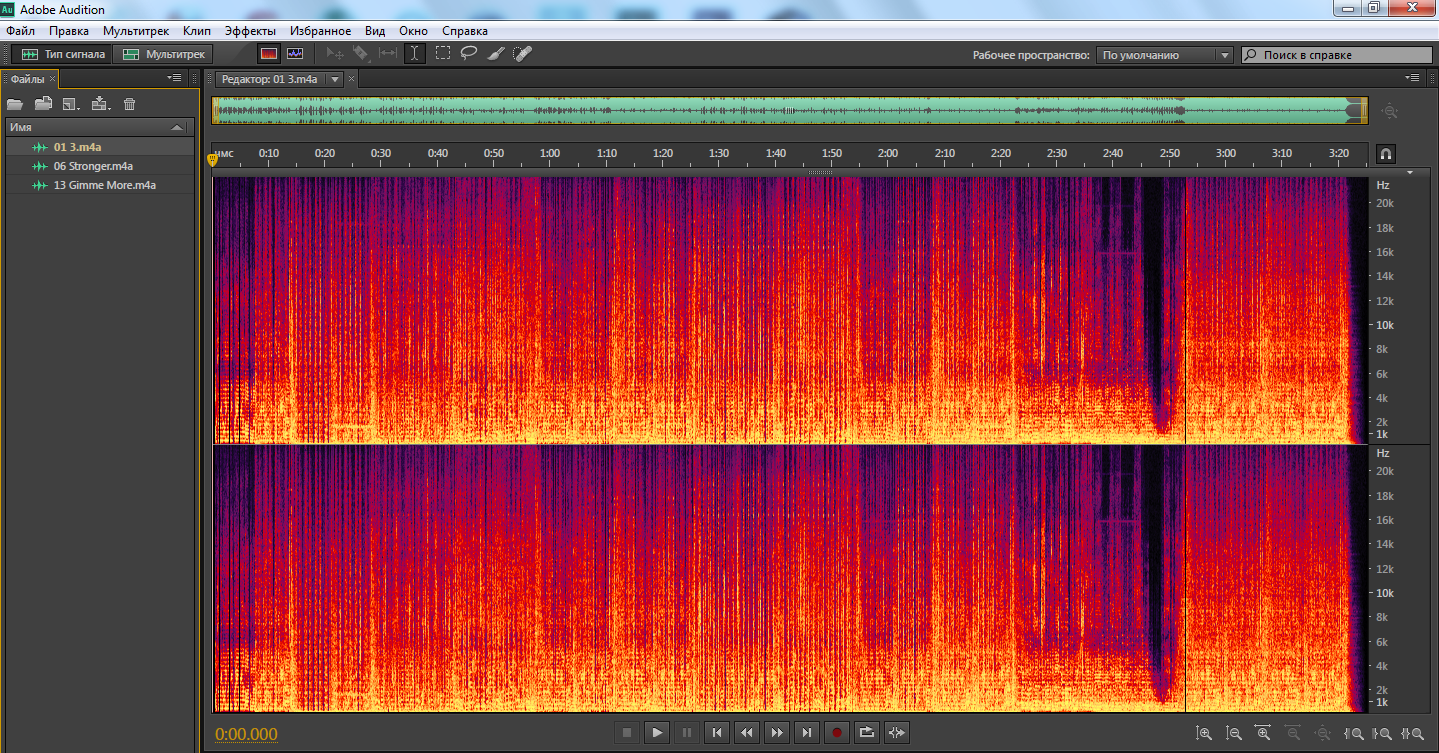
Task: Select the Lasso selection tool
Action: [469, 54]
